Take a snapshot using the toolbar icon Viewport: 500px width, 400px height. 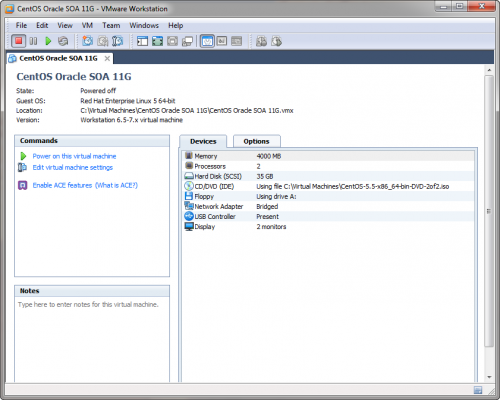(88, 41)
